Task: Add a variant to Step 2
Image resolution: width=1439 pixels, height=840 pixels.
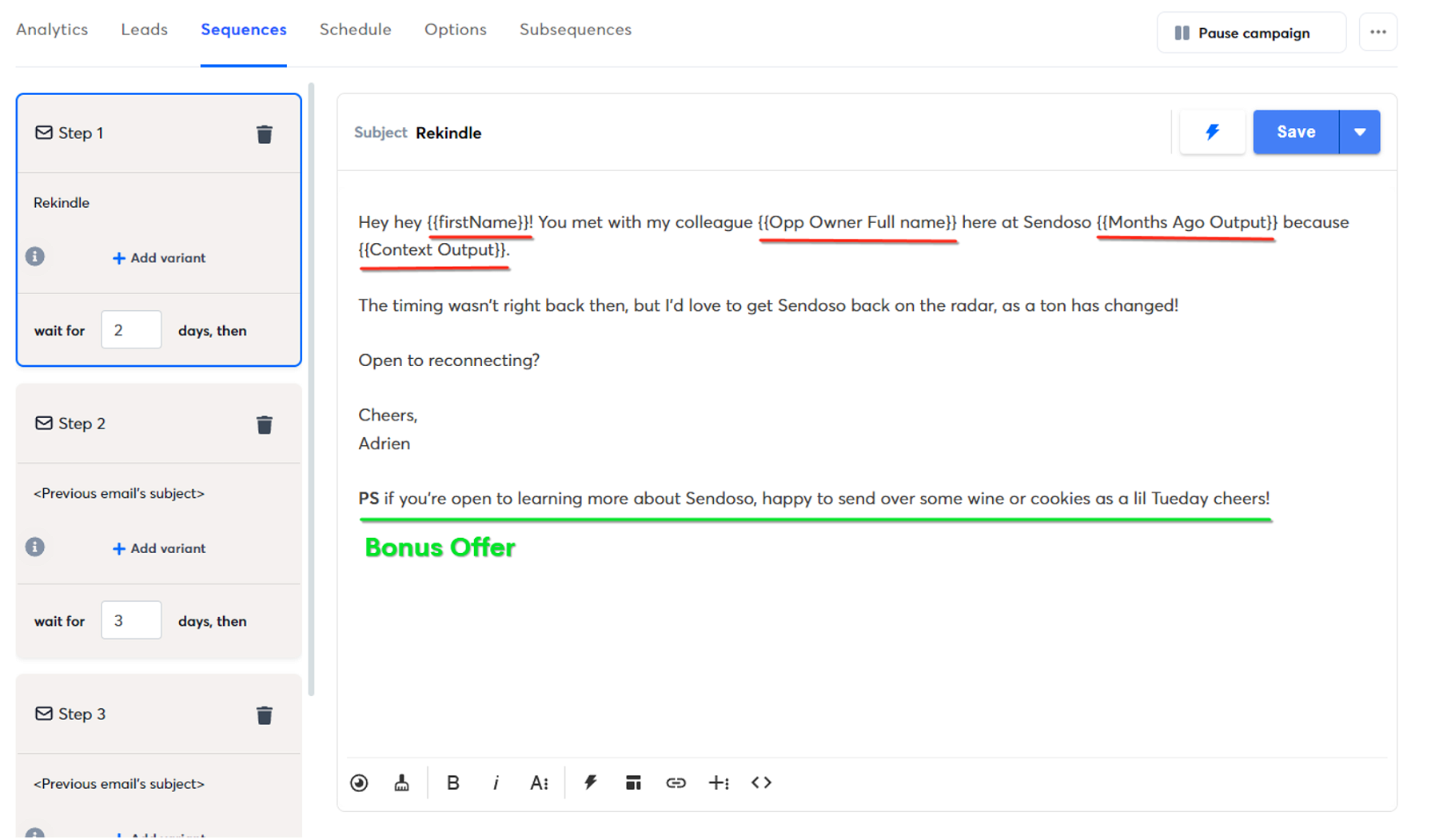Action: point(159,547)
